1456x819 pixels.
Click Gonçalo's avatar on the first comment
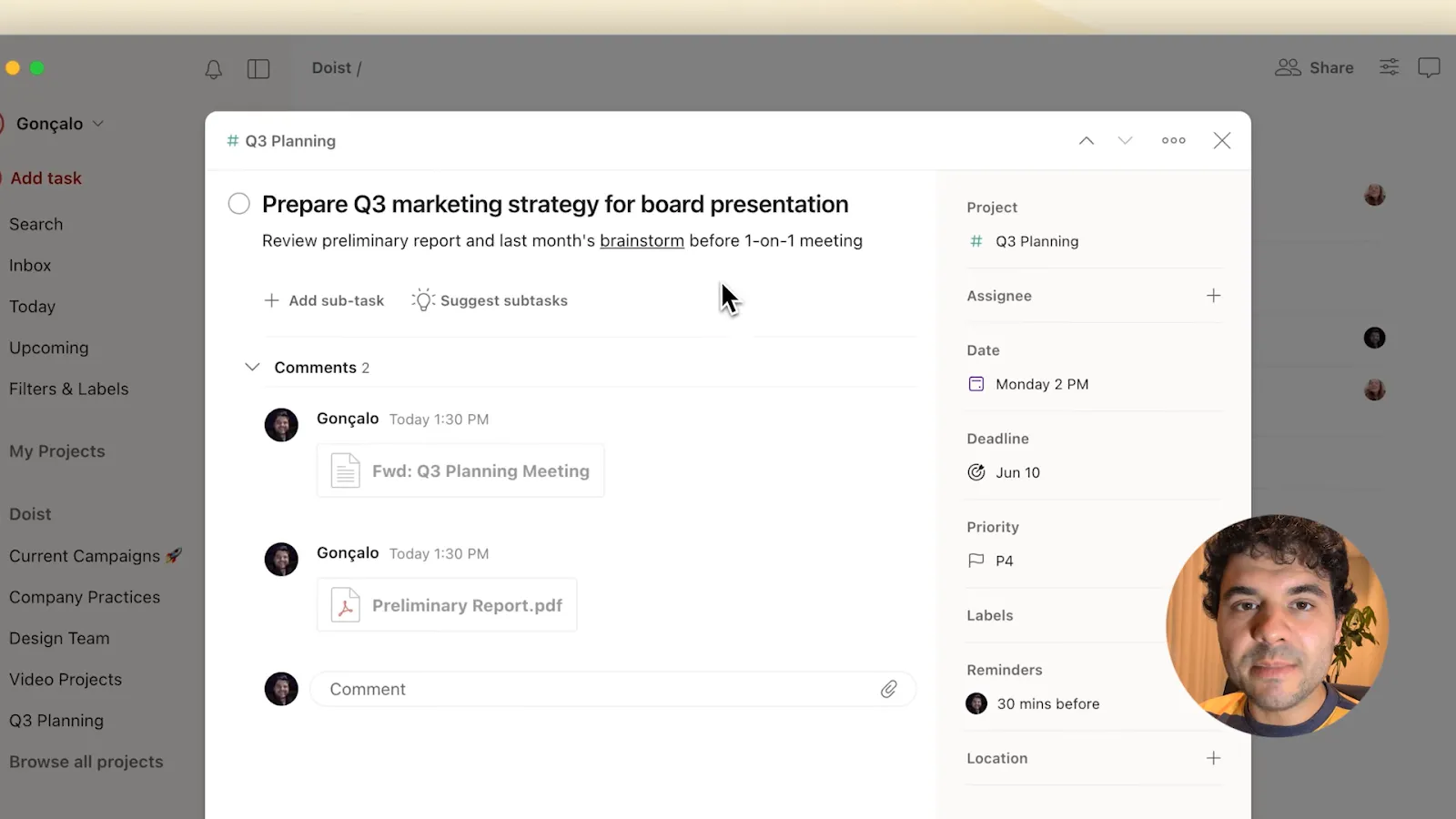(281, 425)
